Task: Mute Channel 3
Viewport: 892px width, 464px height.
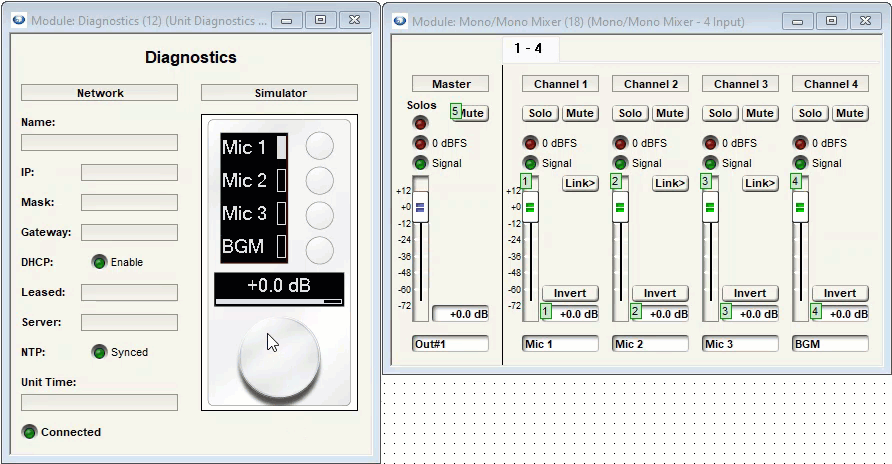Action: 759,113
